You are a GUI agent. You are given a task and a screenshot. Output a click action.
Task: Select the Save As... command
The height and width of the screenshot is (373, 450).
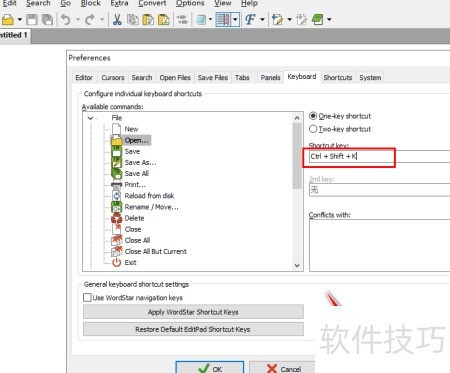coord(140,162)
